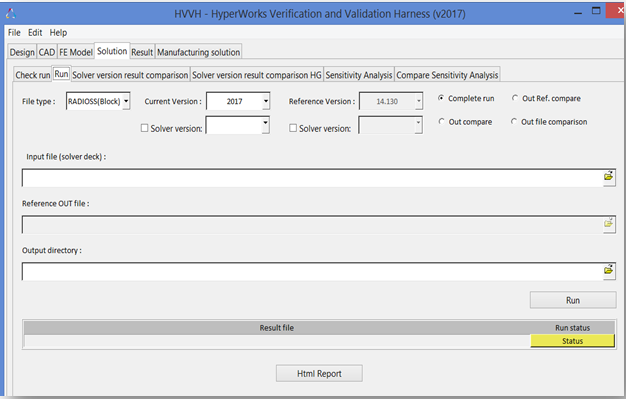Viewport: 626px width, 399px height.
Task: Generate the Html Report
Action: (x=319, y=373)
